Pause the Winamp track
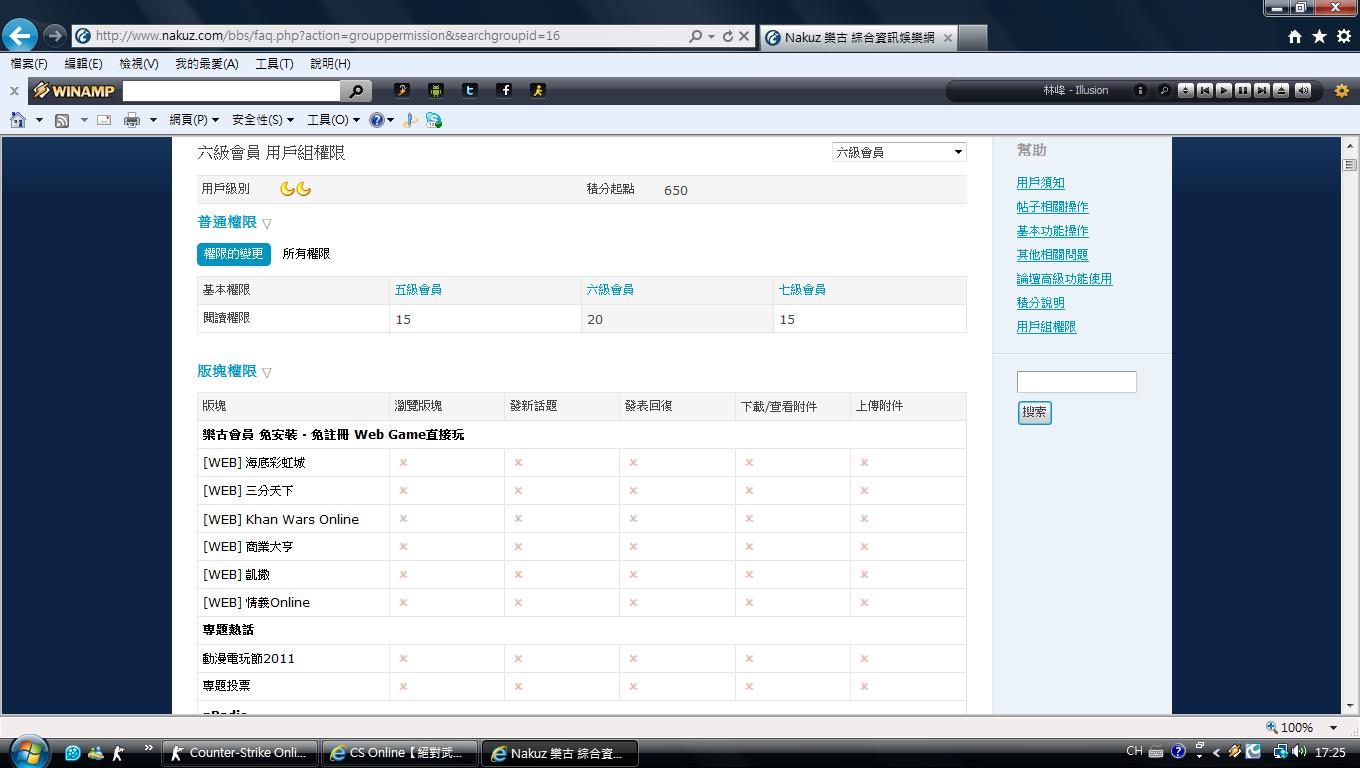 pos(1242,90)
